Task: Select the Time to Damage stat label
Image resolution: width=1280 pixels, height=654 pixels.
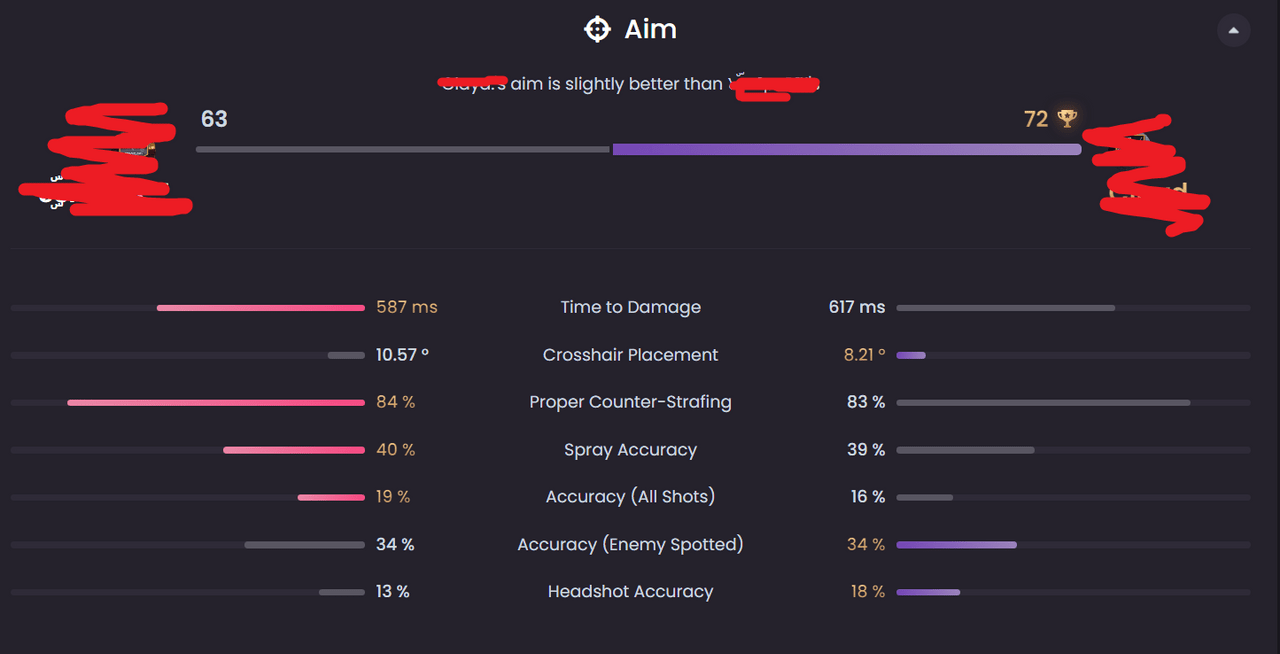Action: click(x=630, y=307)
